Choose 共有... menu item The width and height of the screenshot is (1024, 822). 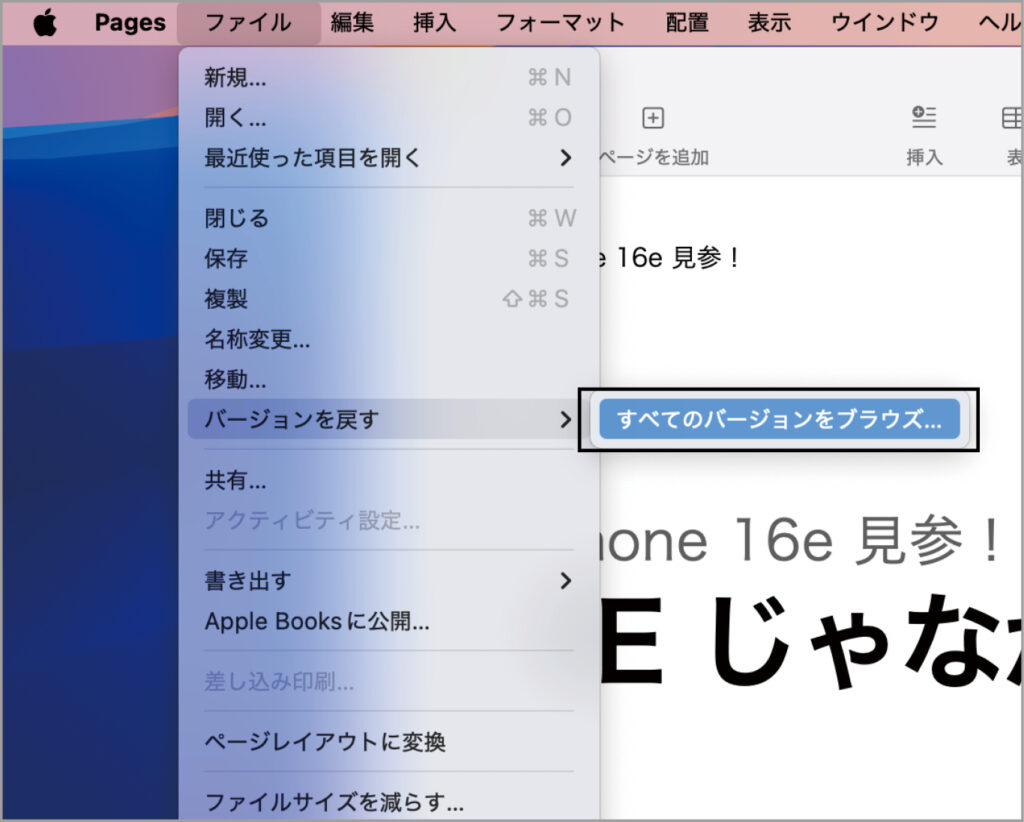389,481
